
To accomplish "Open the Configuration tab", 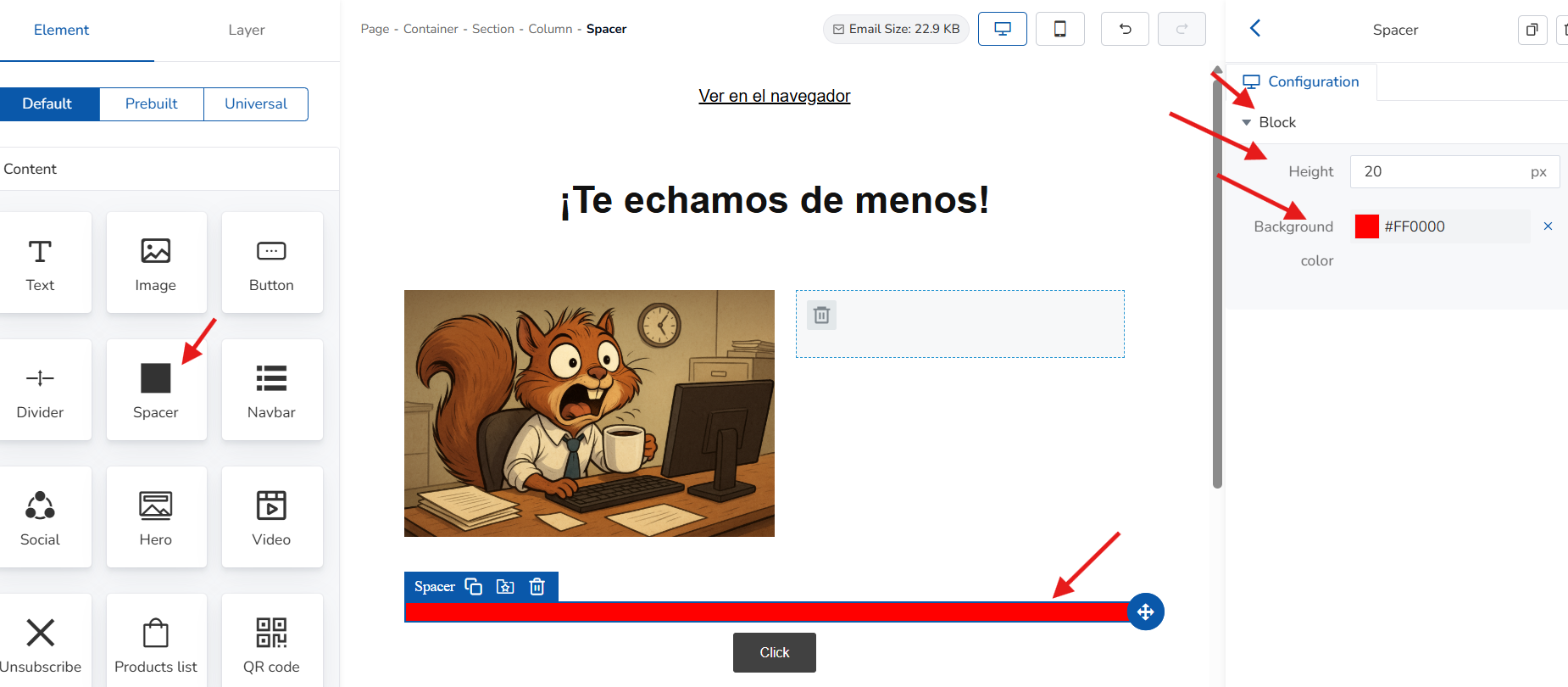I will tap(1301, 81).
